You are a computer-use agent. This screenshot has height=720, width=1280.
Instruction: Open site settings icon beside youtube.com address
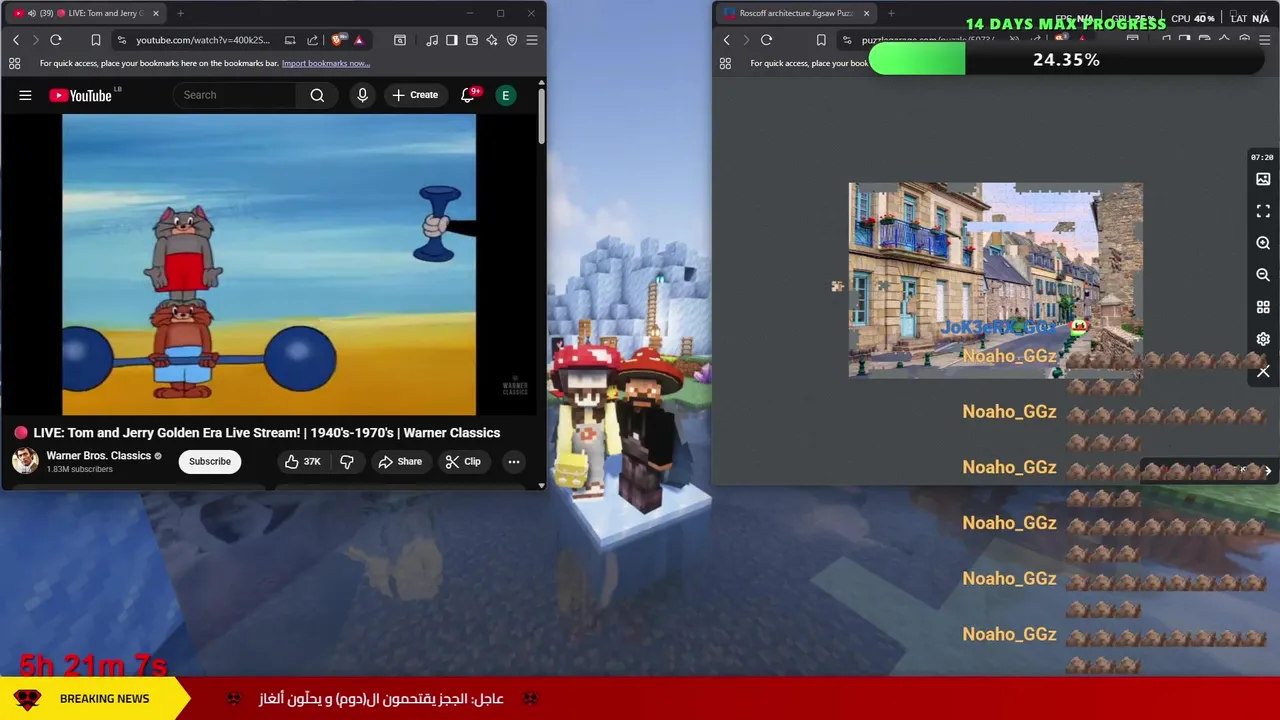pos(121,40)
